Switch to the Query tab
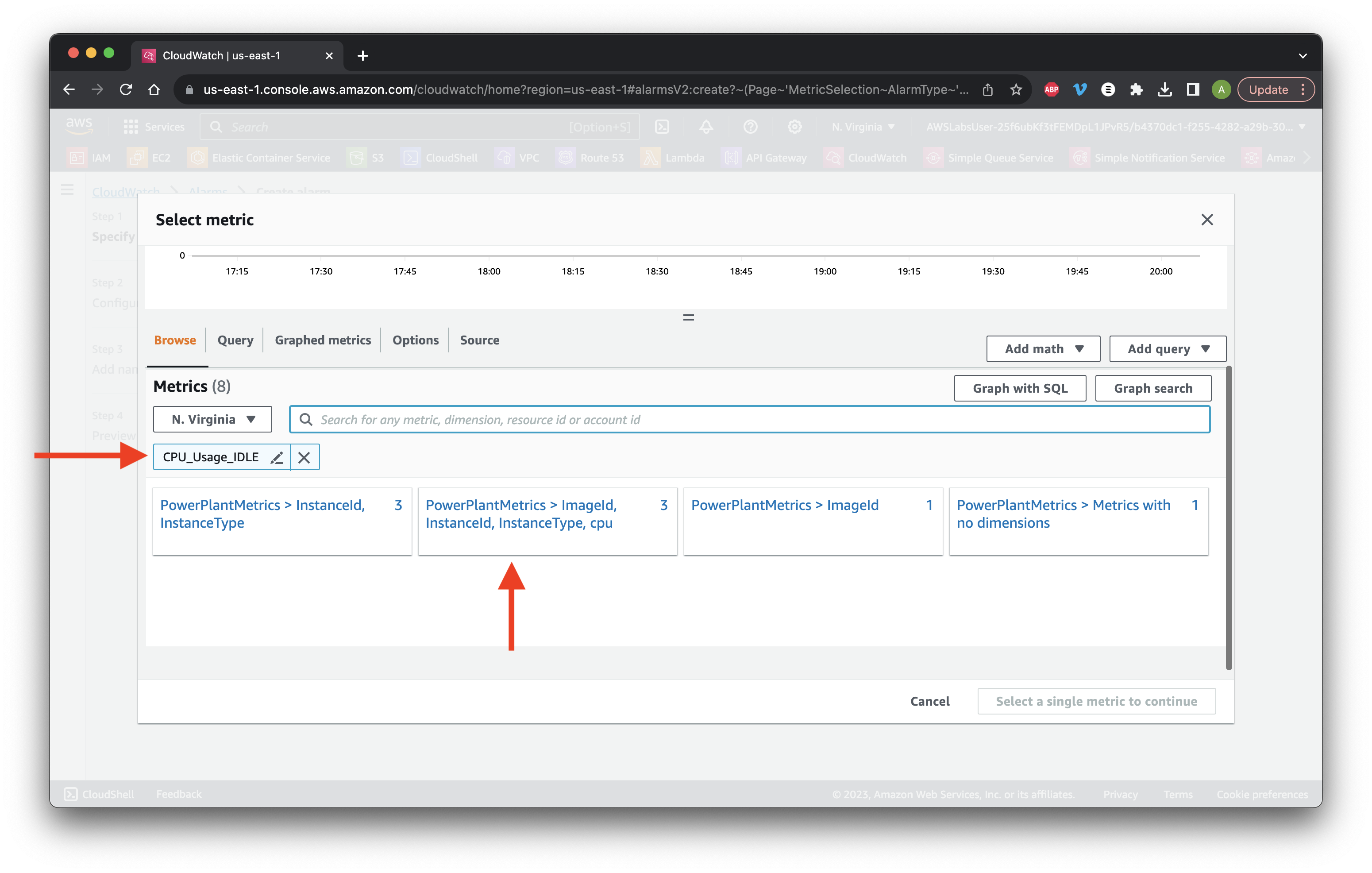This screenshot has width=1372, height=873. (235, 340)
